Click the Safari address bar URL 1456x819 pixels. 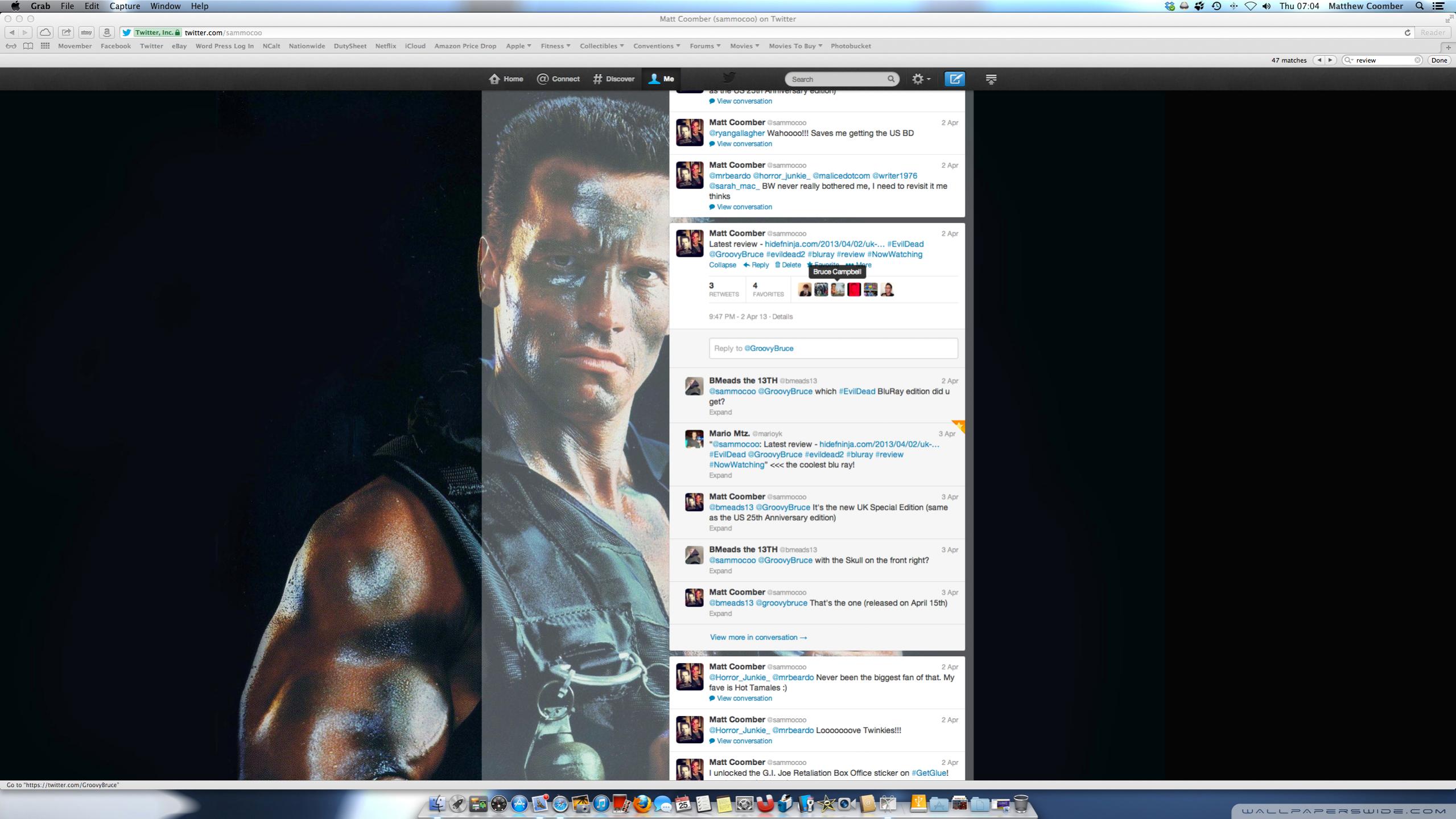(x=223, y=32)
